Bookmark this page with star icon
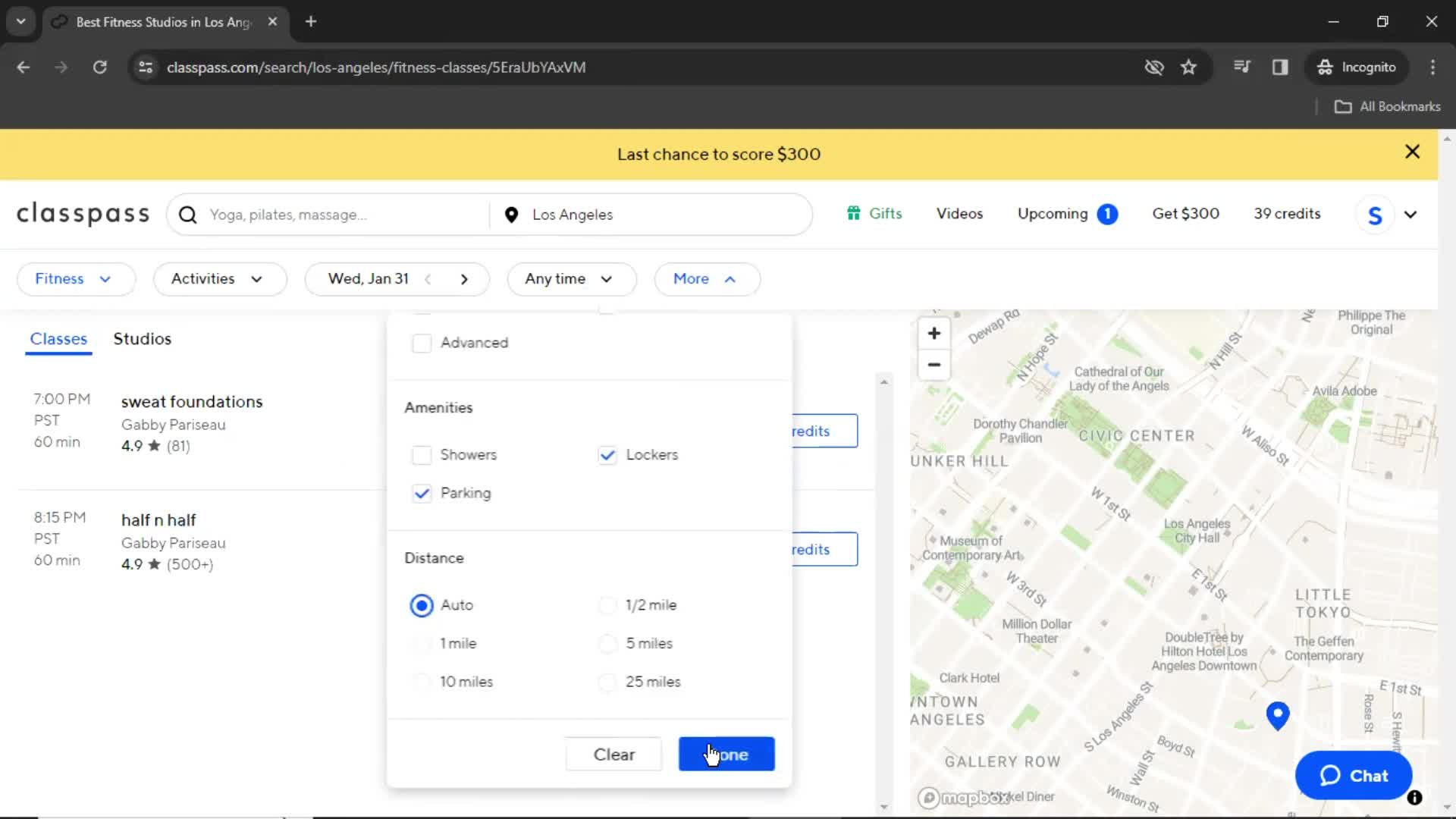The height and width of the screenshot is (819, 1456). (1188, 67)
